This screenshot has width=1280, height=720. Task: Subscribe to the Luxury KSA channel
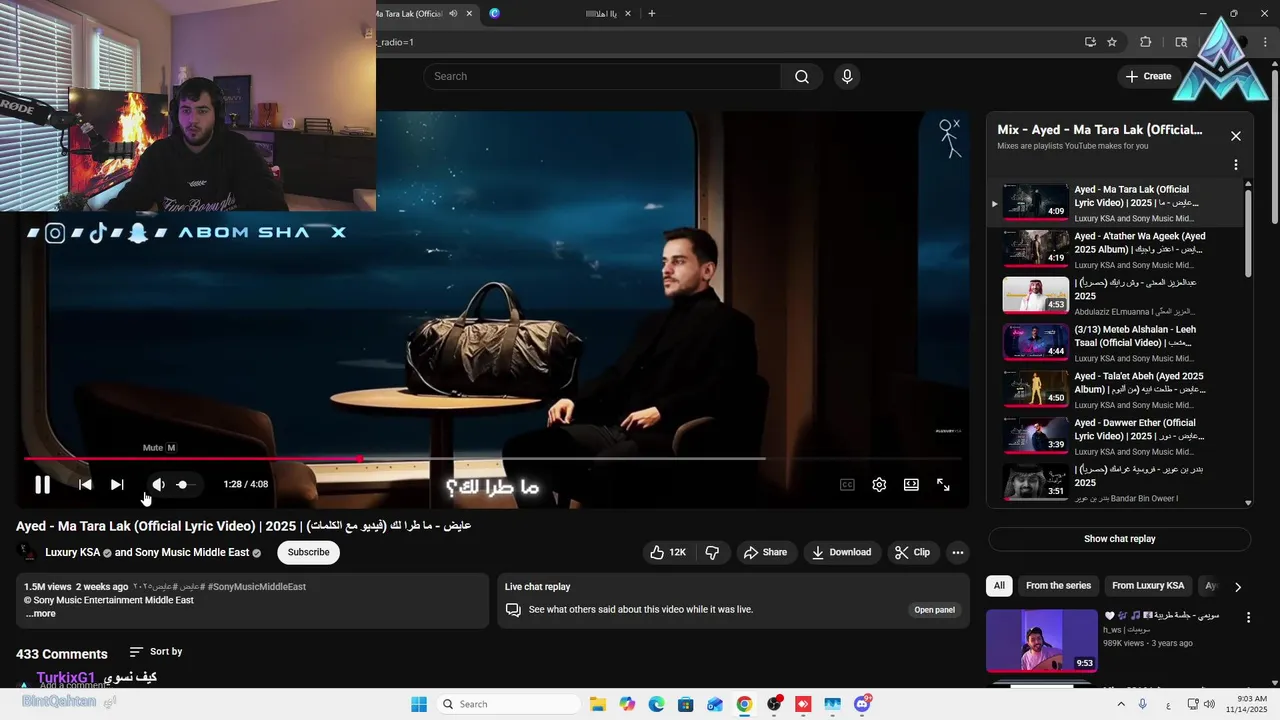tap(308, 552)
